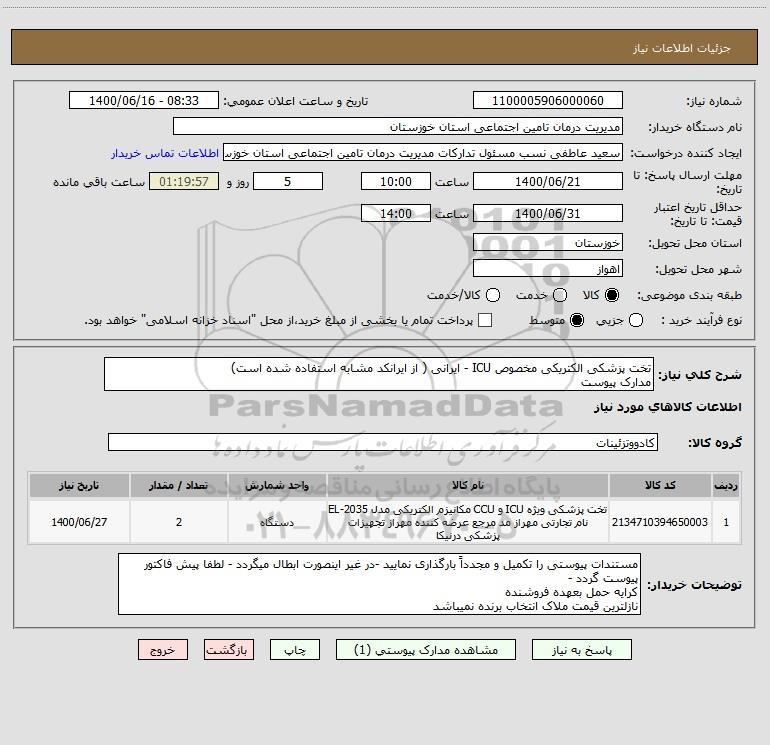Click buyer organization name field
This screenshot has width=770, height=745.
(x=398, y=127)
